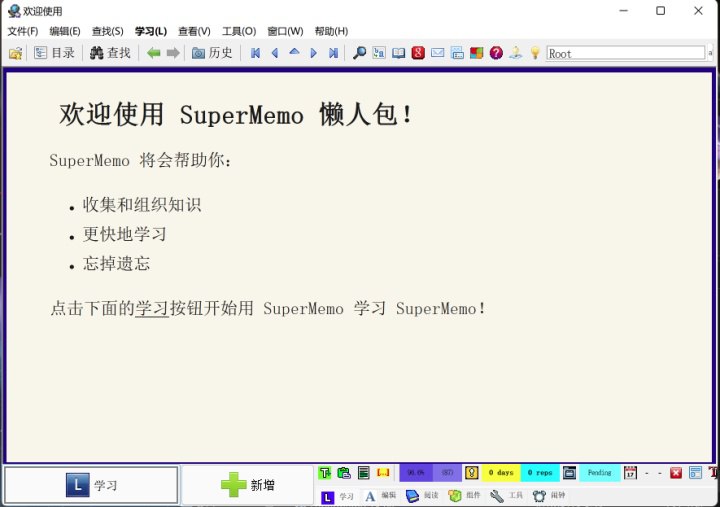The height and width of the screenshot is (507, 720).
Task: Click the red Google search icon
Action: click(418, 53)
